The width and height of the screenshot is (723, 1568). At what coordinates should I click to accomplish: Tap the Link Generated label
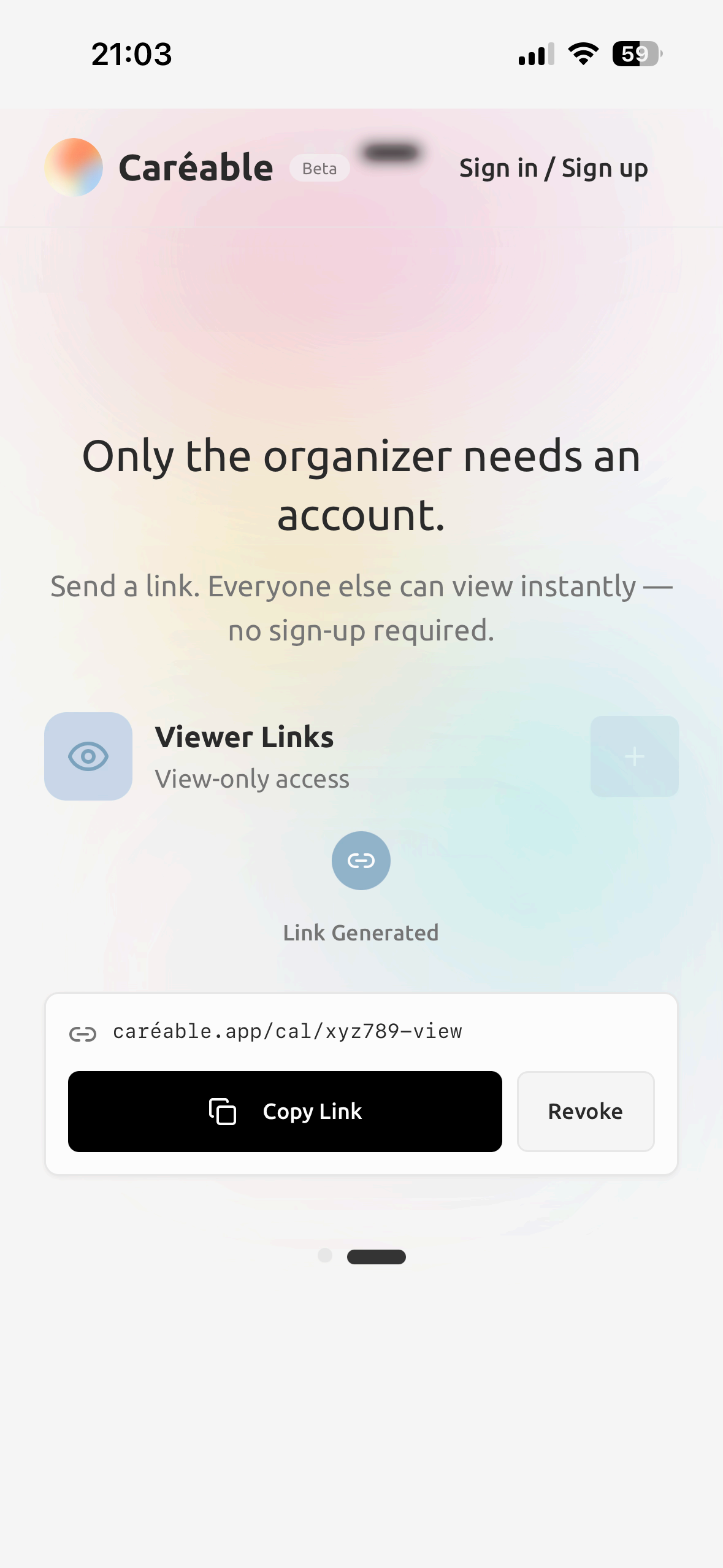pos(361,932)
